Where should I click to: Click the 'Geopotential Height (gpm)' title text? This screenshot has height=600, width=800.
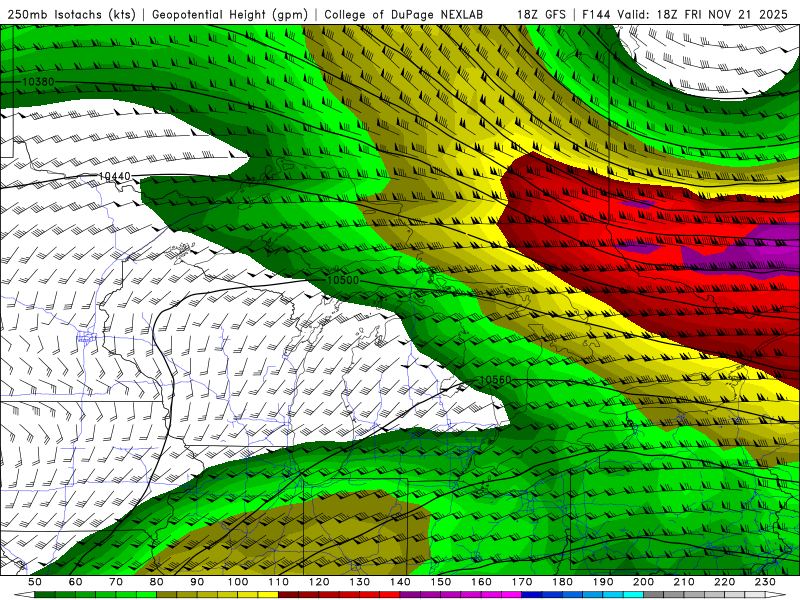coord(230,14)
